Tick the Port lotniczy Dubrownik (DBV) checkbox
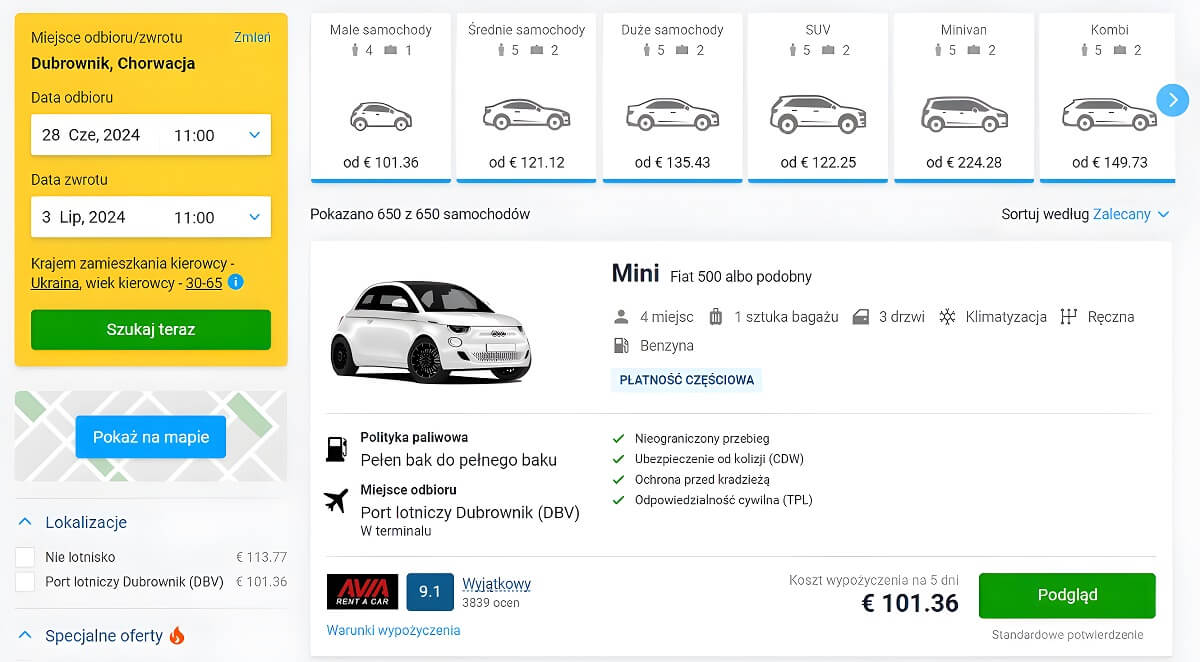The width and height of the screenshot is (1200, 662). pyautogui.click(x=25, y=582)
